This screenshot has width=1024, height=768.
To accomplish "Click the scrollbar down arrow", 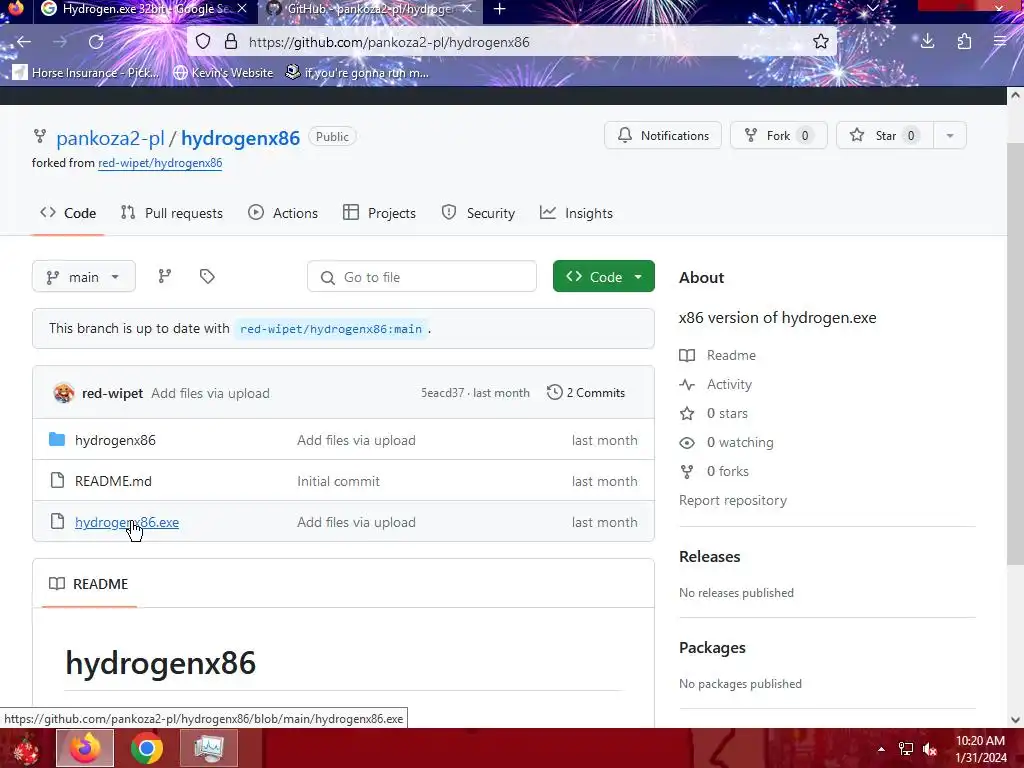I will [1015, 720].
